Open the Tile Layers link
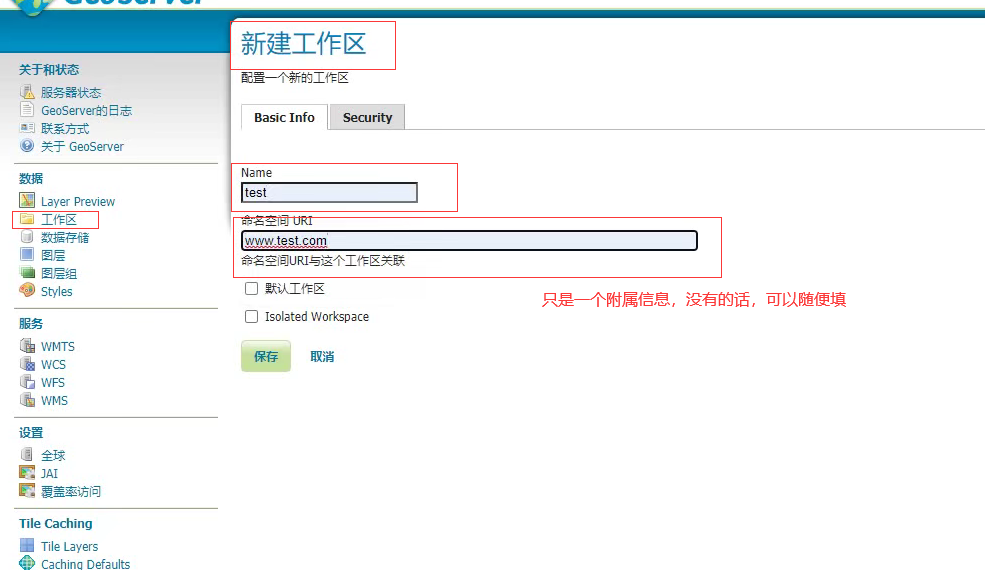 70,546
